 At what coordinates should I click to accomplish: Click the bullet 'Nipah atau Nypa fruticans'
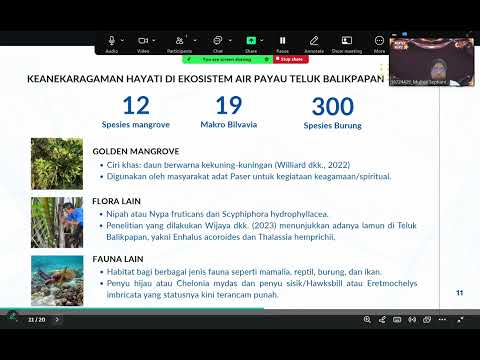pos(217,214)
